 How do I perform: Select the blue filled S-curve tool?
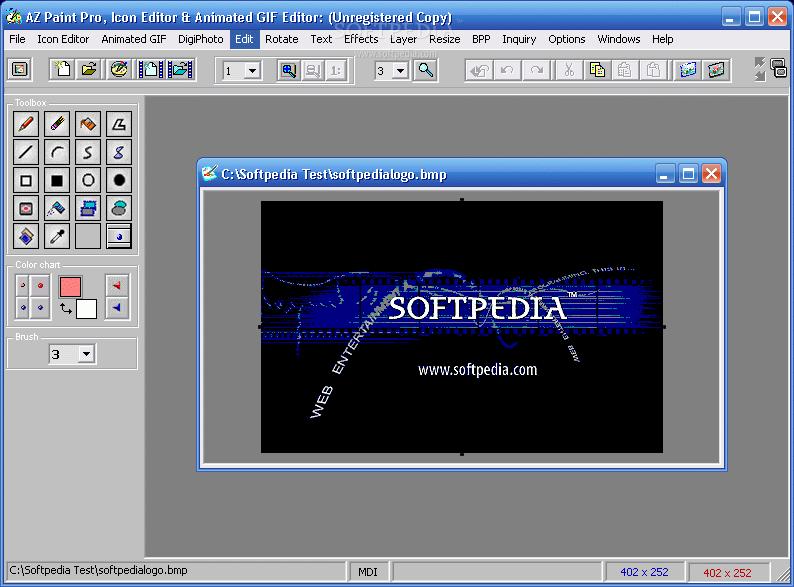click(119, 152)
